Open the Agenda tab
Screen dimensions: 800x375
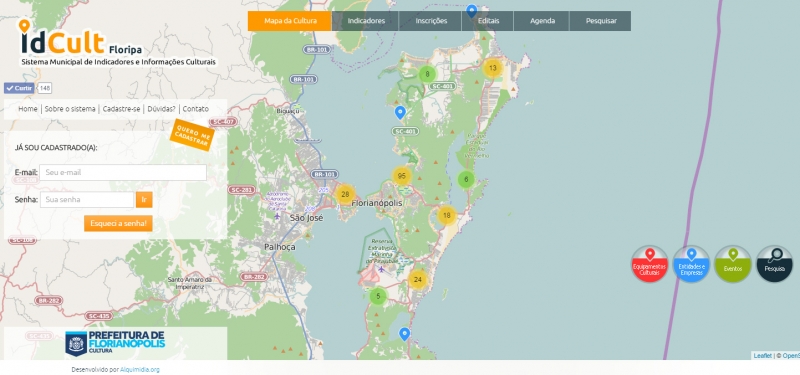[542, 21]
